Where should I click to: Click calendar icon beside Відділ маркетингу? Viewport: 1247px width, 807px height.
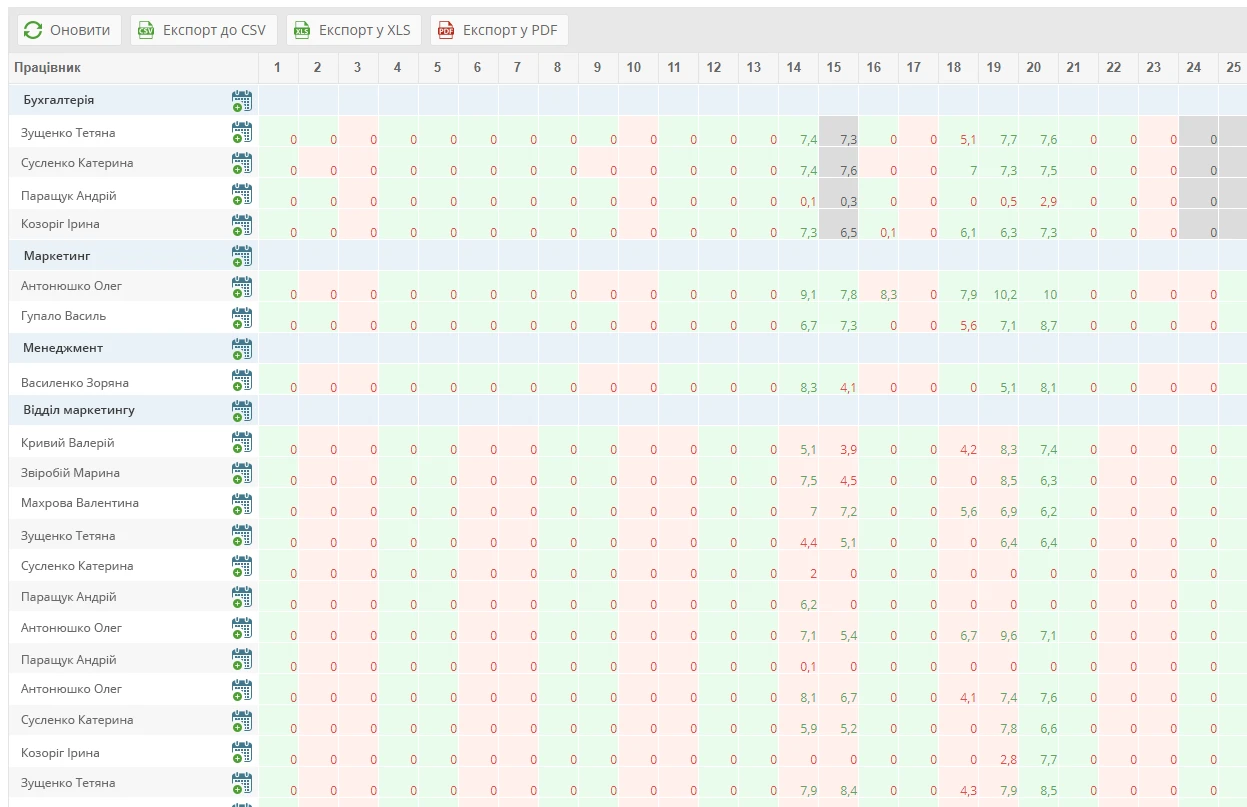tap(242, 411)
